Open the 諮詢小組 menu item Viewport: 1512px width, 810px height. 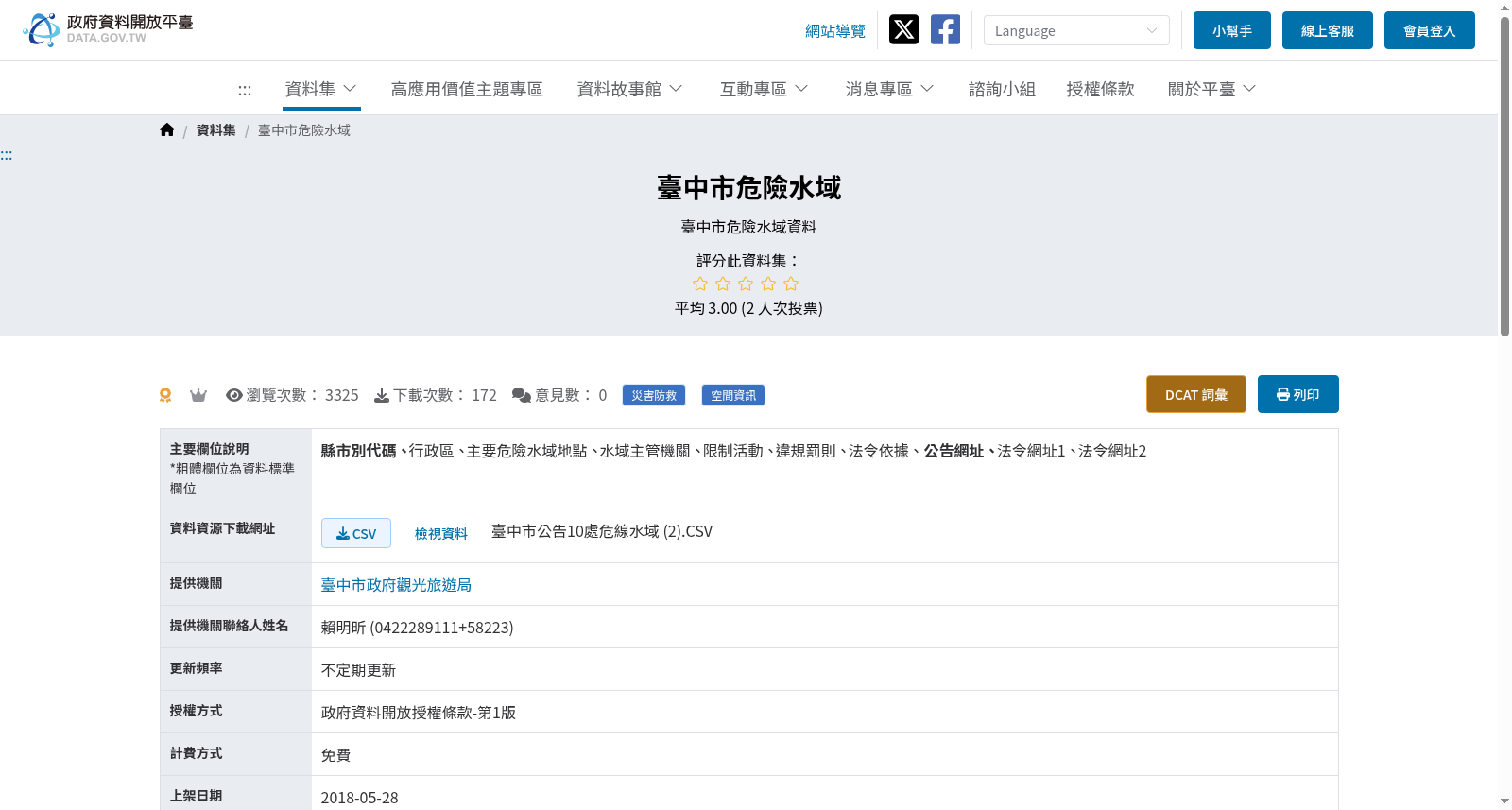tap(1002, 89)
